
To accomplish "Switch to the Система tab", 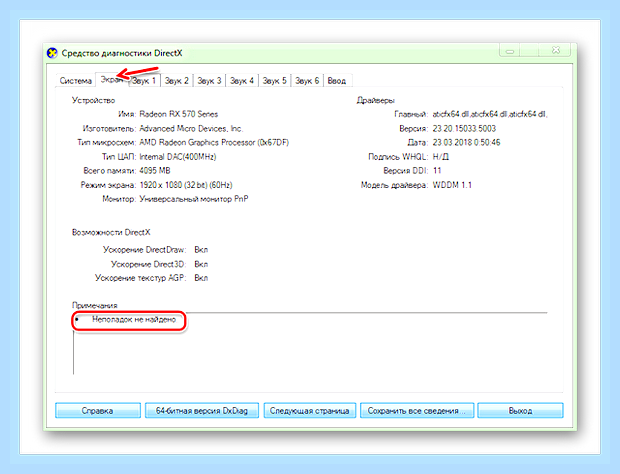I will pyautogui.click(x=76, y=81).
